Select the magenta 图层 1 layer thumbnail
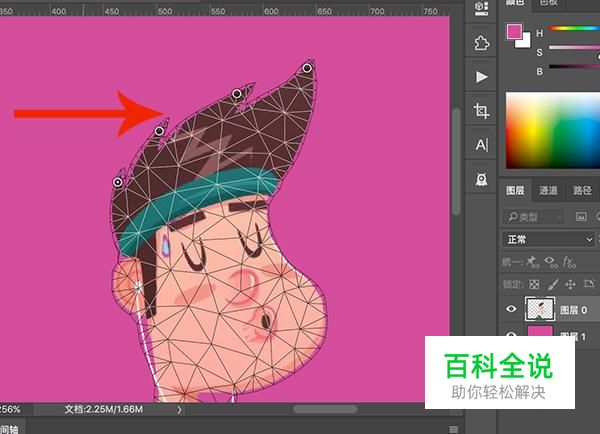Image resolution: width=600 pixels, height=434 pixels. click(x=540, y=331)
